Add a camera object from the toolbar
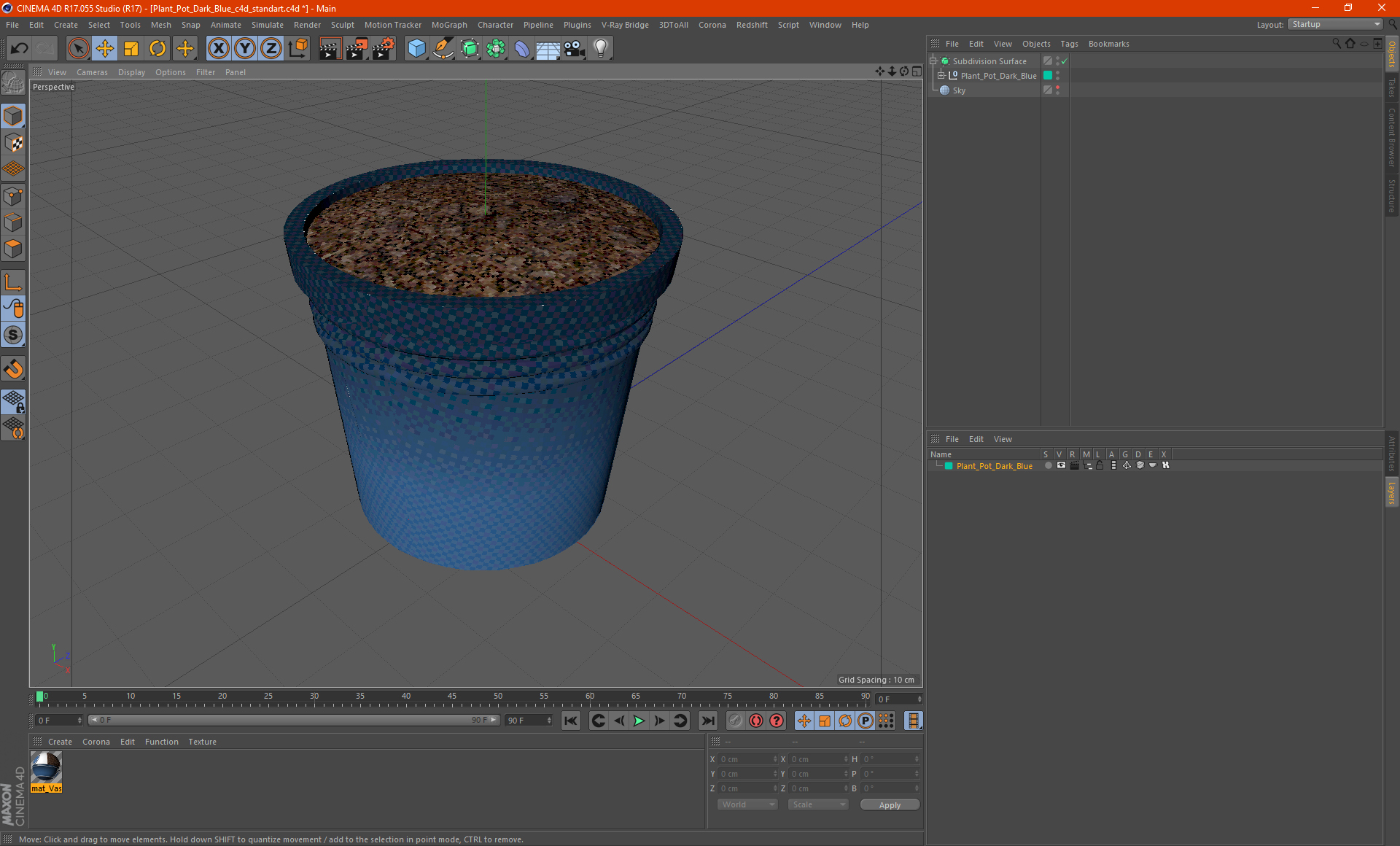The image size is (1400, 846). (x=574, y=49)
